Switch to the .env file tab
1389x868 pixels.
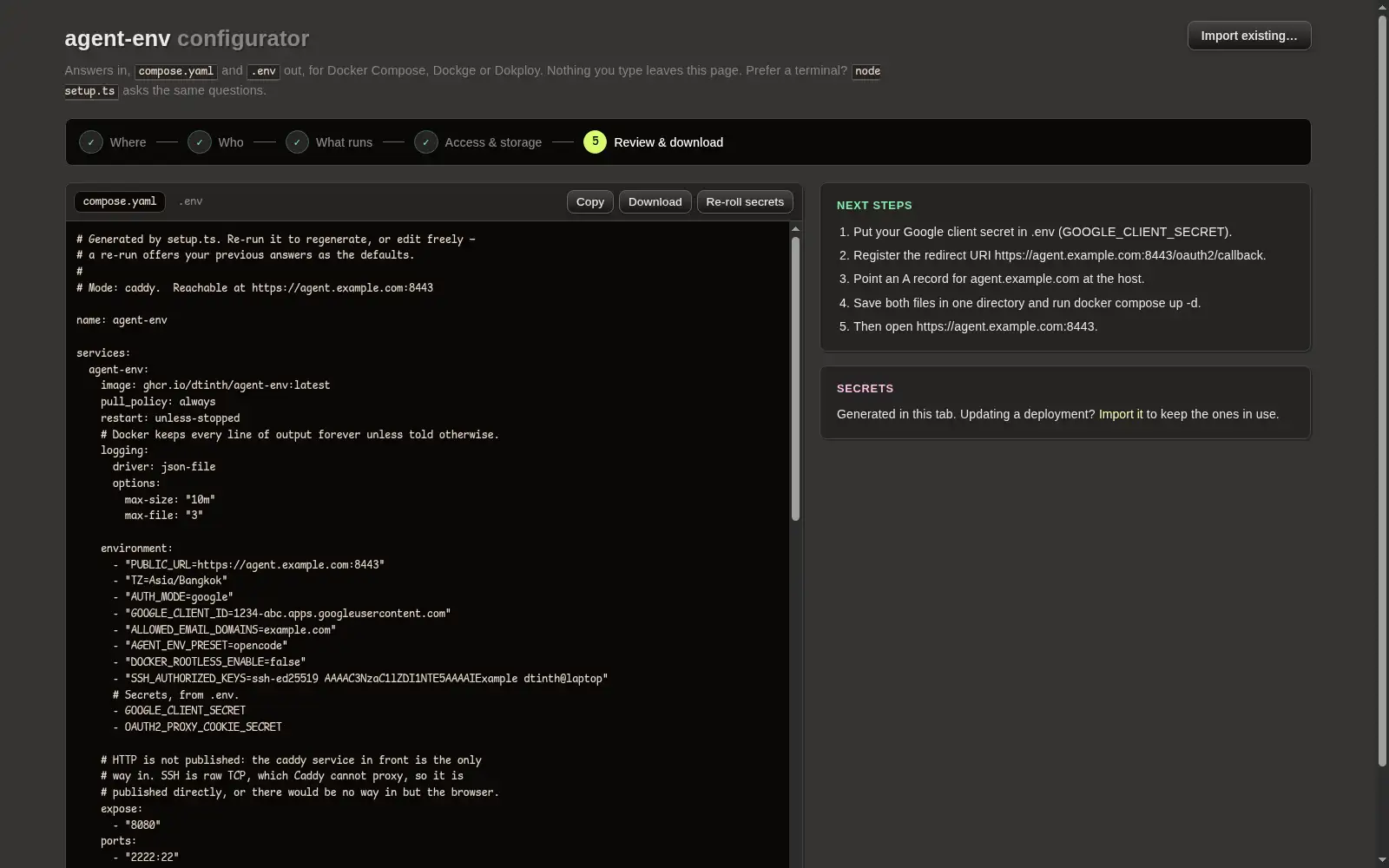click(x=191, y=201)
